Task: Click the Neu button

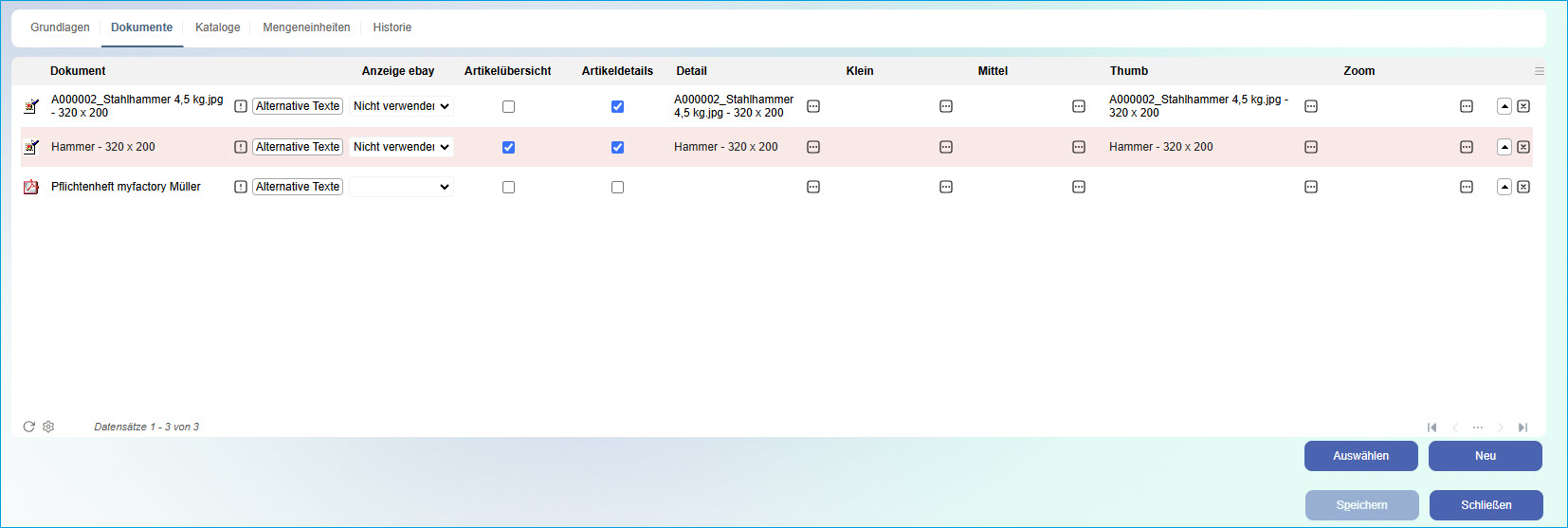Action: (x=1486, y=456)
